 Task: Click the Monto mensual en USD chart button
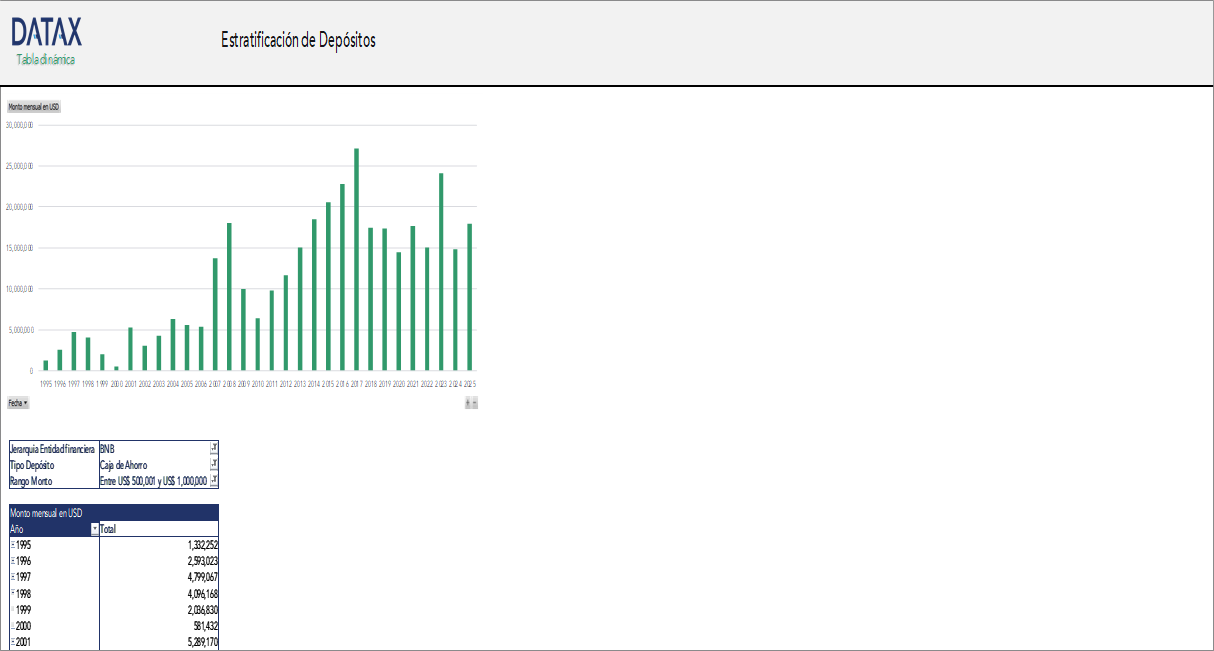pyautogui.click(x=34, y=107)
